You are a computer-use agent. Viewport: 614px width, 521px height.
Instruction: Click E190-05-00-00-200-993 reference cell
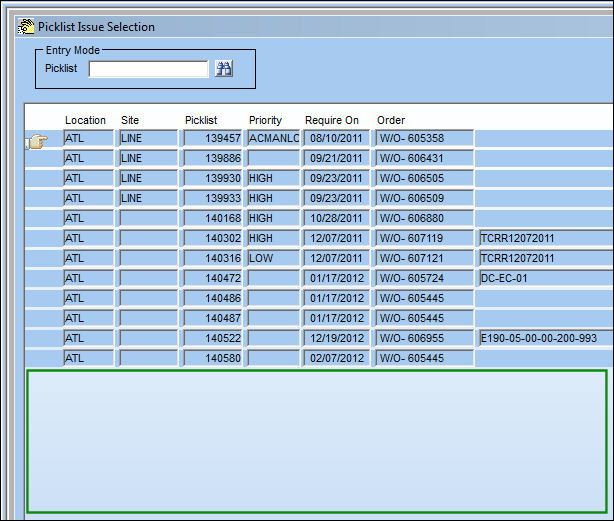[x=546, y=338]
